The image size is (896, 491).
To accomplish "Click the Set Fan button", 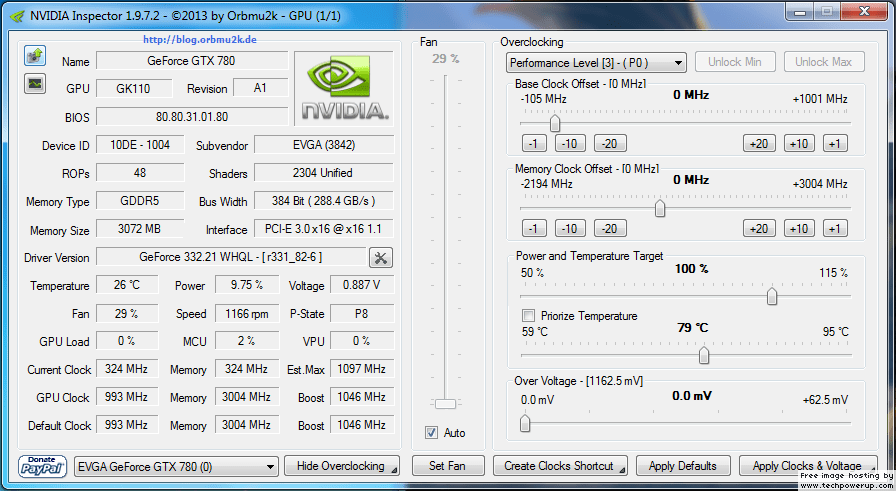I will pos(448,466).
